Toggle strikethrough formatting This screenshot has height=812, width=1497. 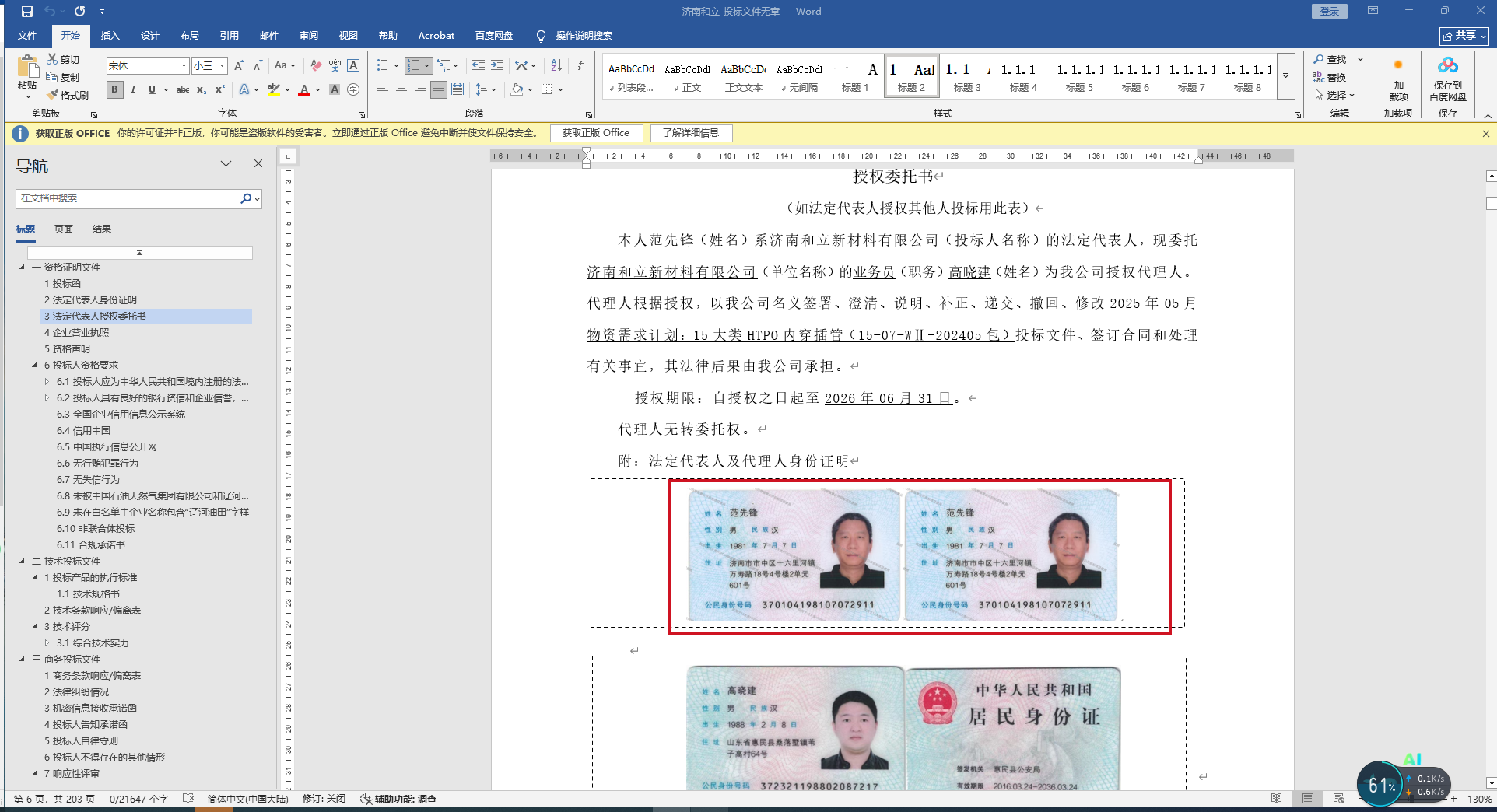[x=183, y=89]
